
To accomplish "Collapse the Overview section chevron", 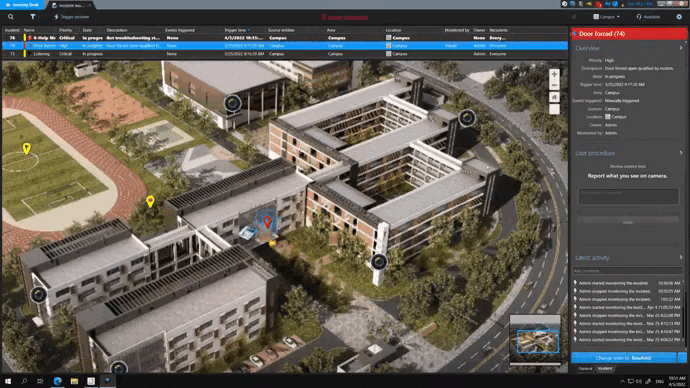I will coord(681,48).
